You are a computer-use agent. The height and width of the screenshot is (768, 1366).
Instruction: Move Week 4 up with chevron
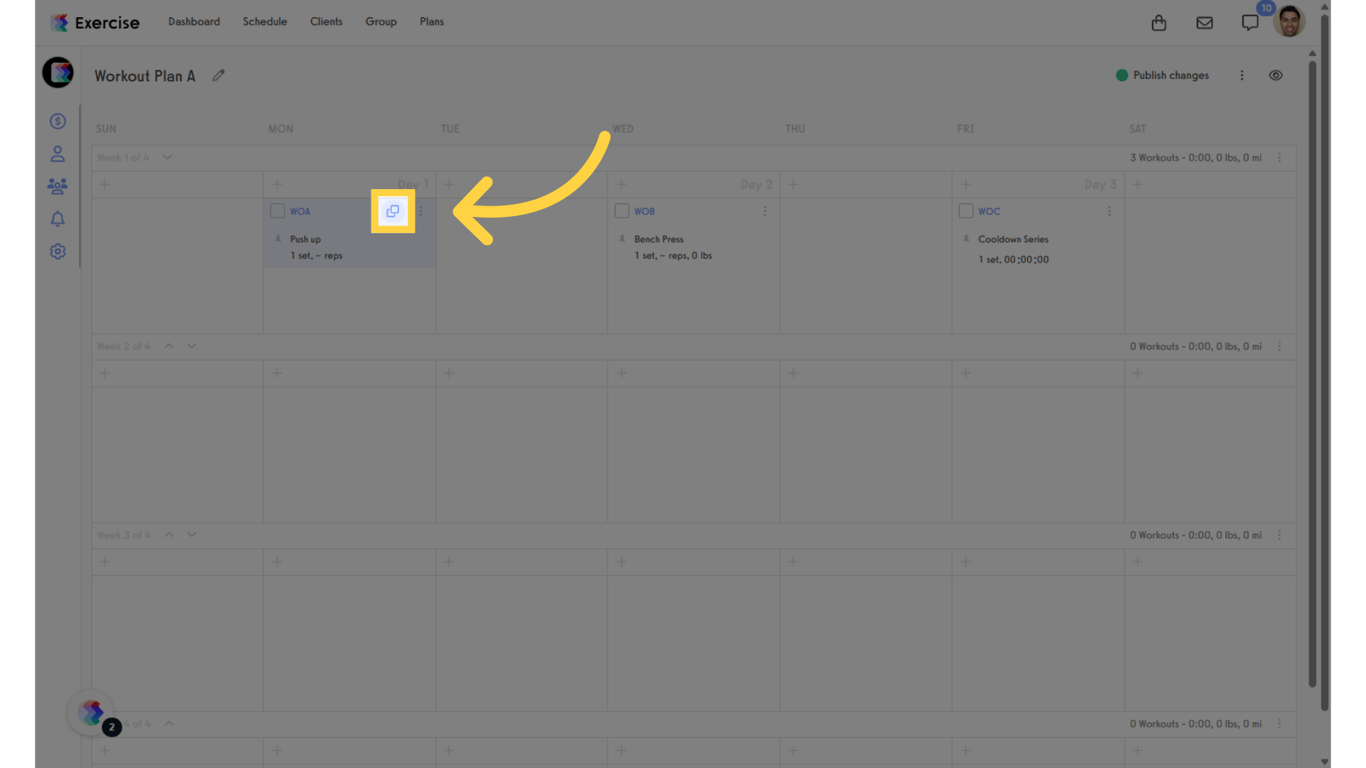pos(169,724)
